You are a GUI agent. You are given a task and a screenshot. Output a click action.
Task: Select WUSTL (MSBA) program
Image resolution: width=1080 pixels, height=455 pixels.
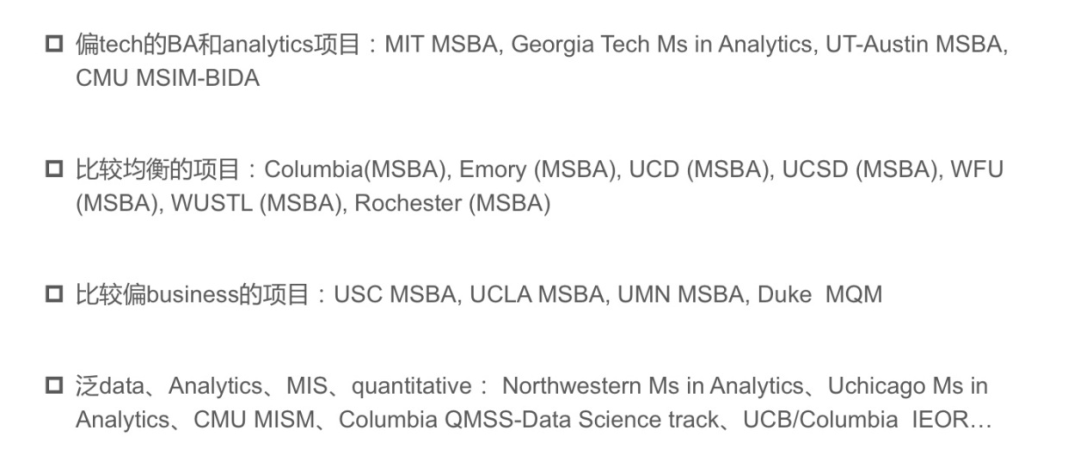[257, 203]
